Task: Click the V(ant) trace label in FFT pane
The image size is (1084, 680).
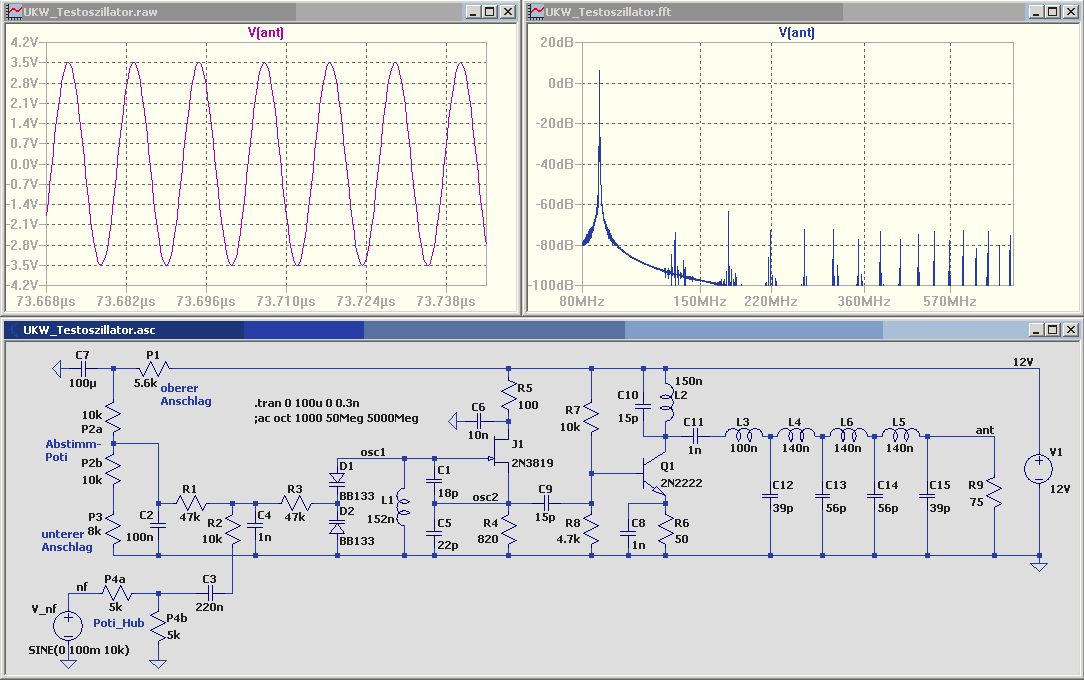Action: (796, 32)
